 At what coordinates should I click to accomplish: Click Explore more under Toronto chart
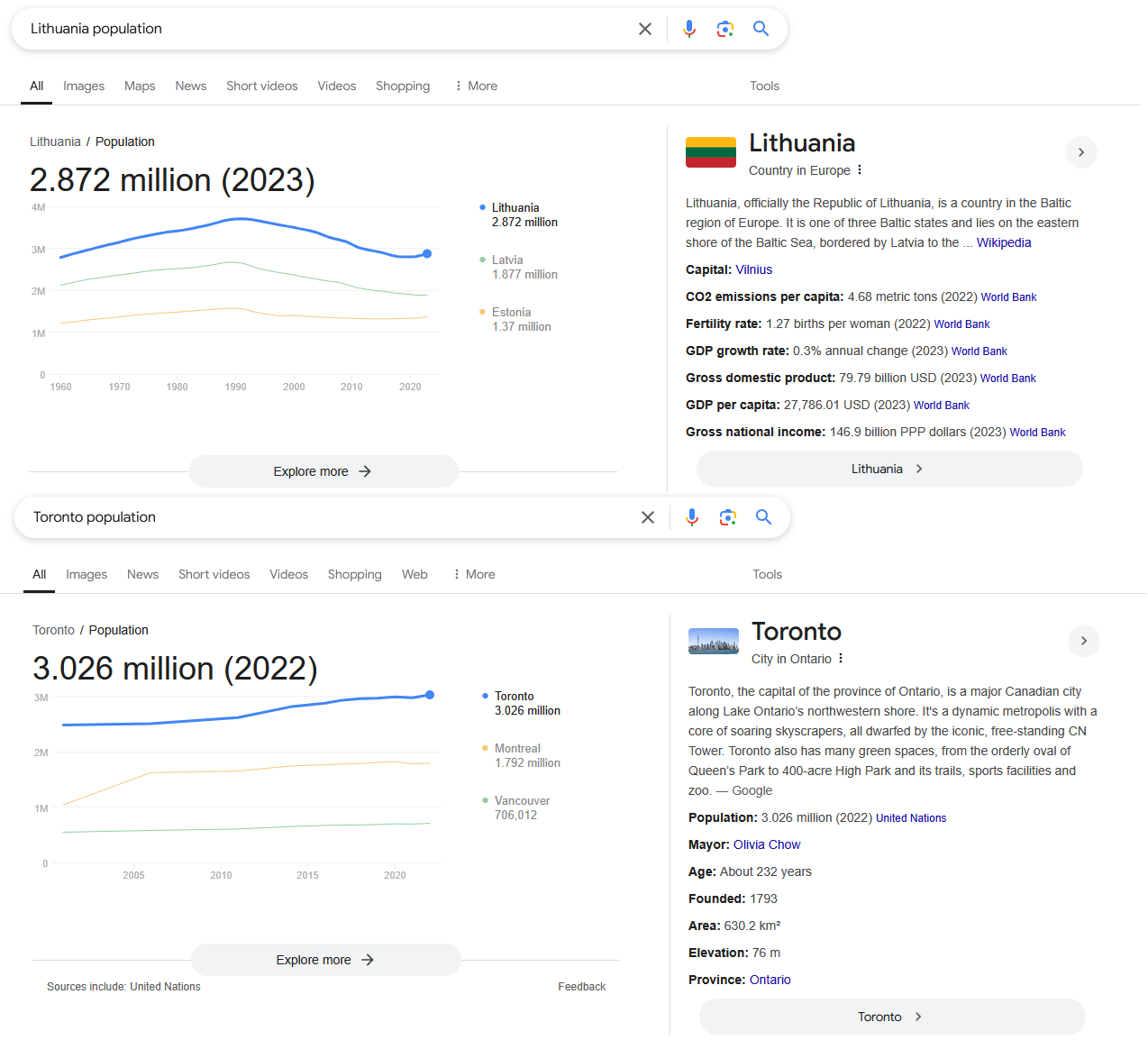pyautogui.click(x=325, y=960)
